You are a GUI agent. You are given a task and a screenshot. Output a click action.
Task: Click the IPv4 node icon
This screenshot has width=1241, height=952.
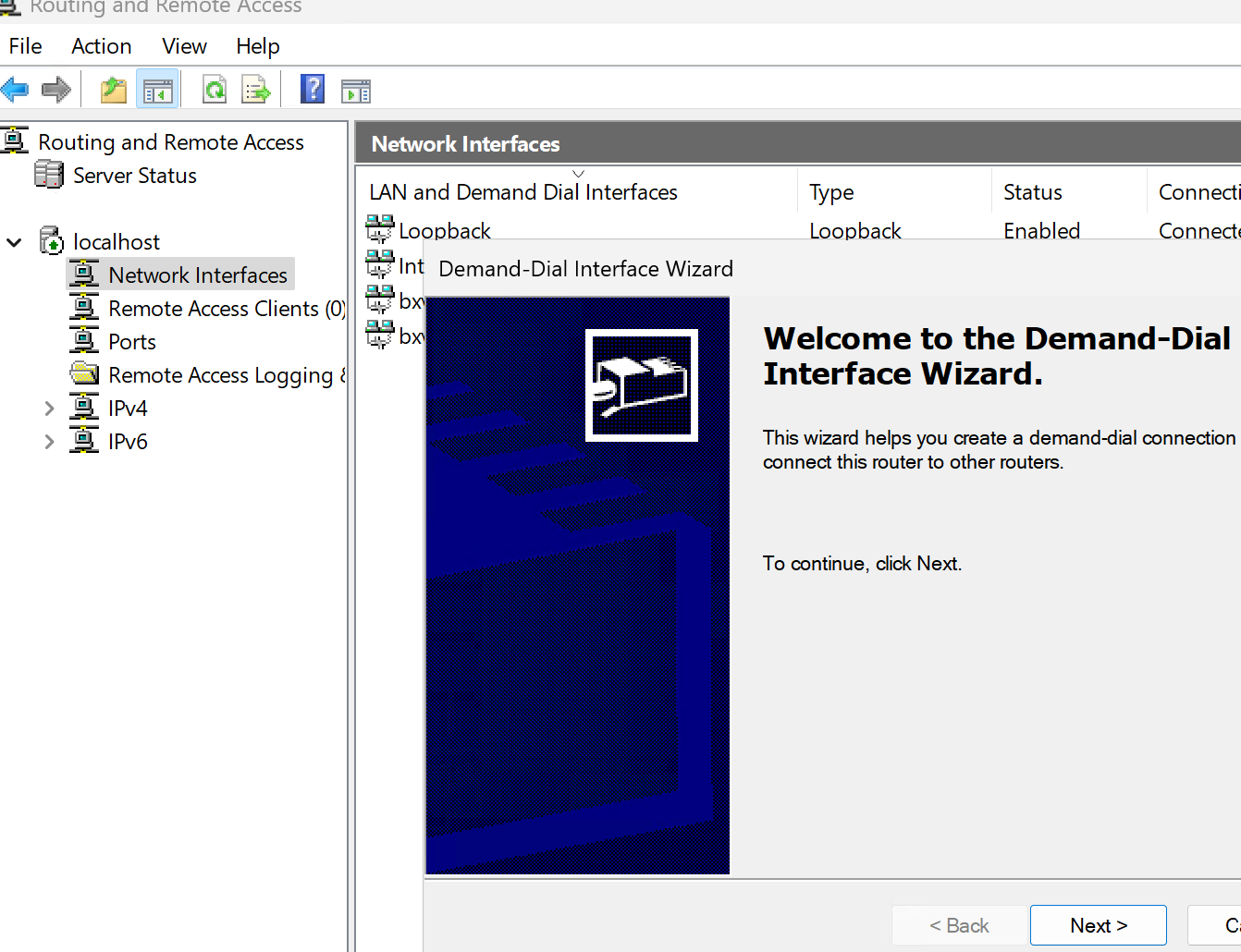84,407
